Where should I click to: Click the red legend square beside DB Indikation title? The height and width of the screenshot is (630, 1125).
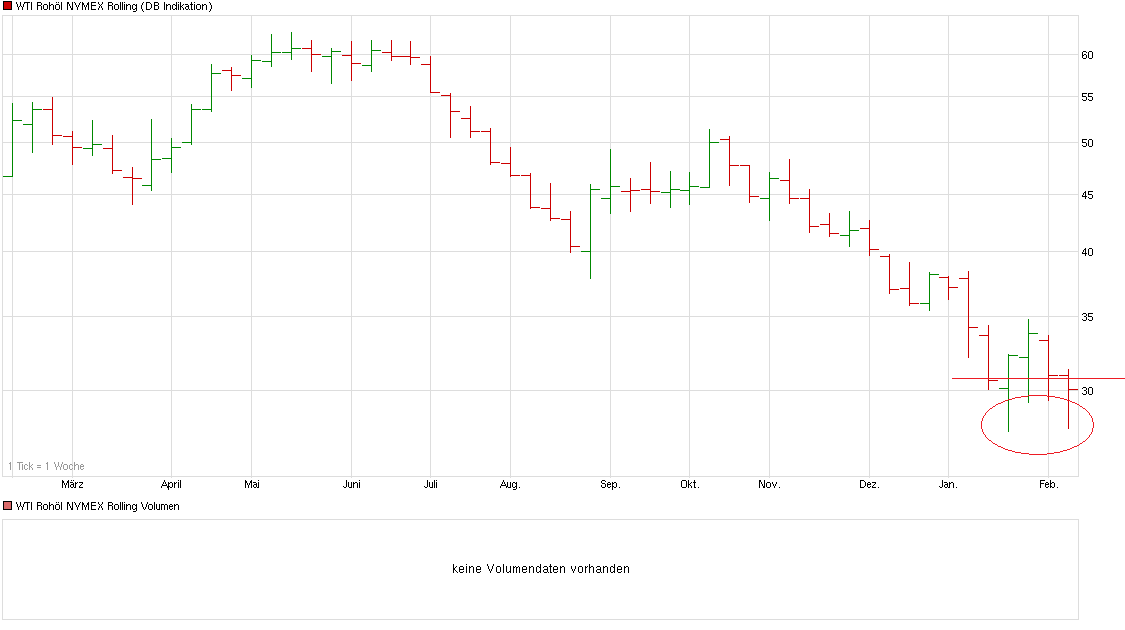tap(8, 6)
